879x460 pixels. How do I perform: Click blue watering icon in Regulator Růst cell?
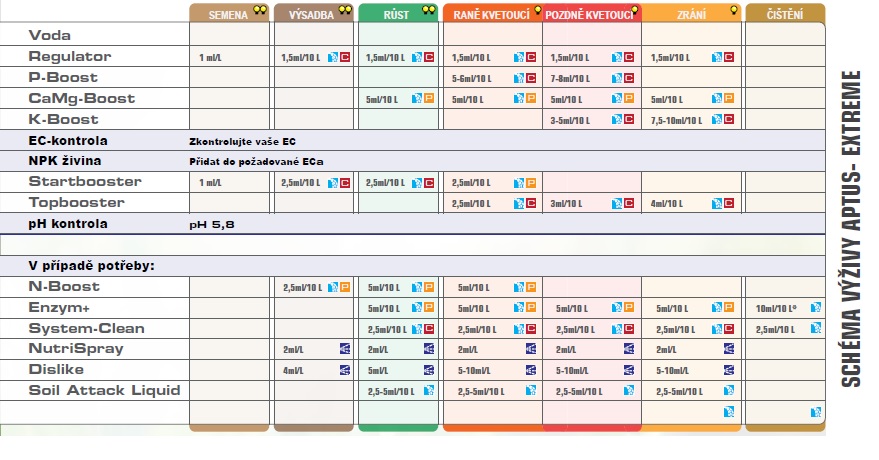417,57
